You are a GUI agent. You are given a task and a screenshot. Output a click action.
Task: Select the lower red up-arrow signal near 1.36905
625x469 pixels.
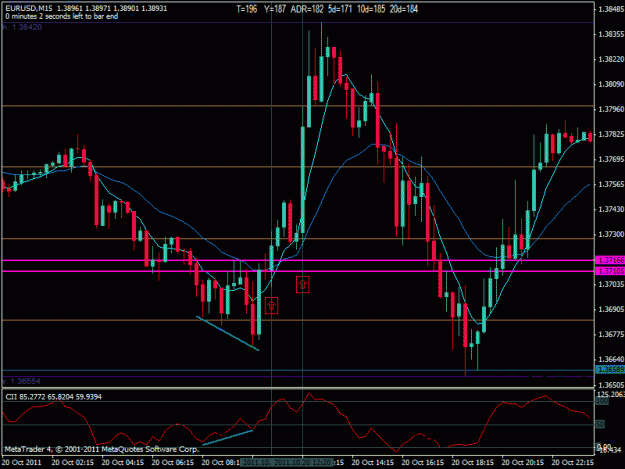[x=271, y=306]
